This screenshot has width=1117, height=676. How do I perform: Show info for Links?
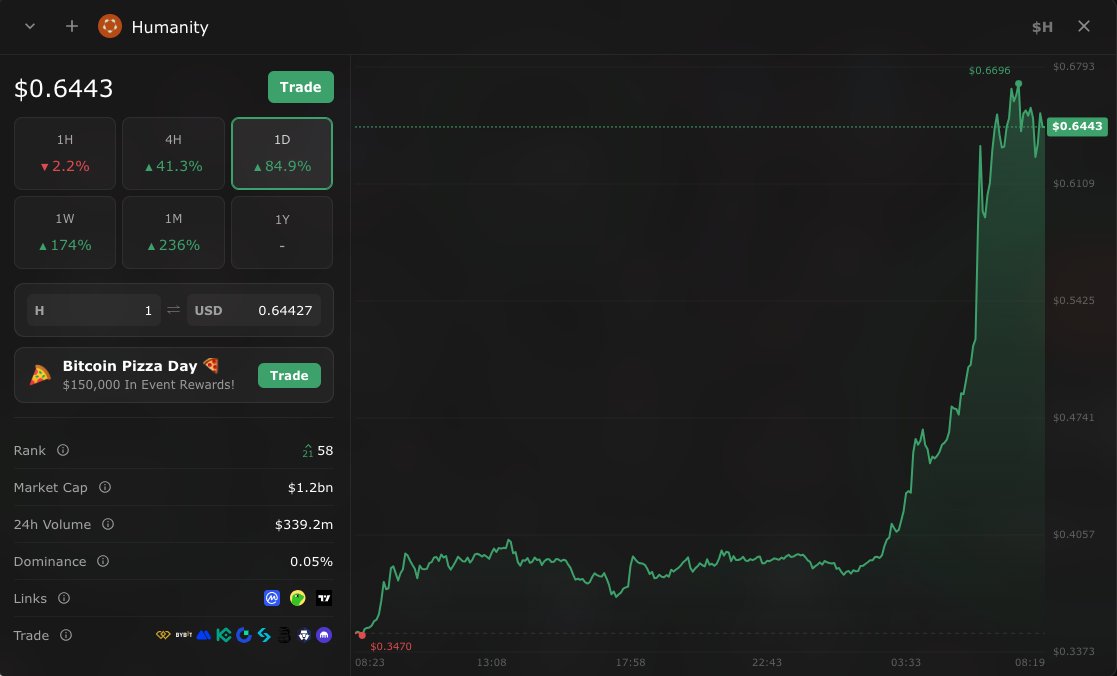[x=63, y=598]
